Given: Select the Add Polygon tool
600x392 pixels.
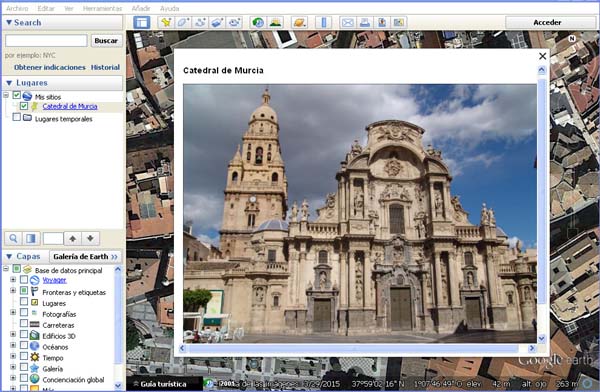Looking at the screenshot, I should (183, 22).
